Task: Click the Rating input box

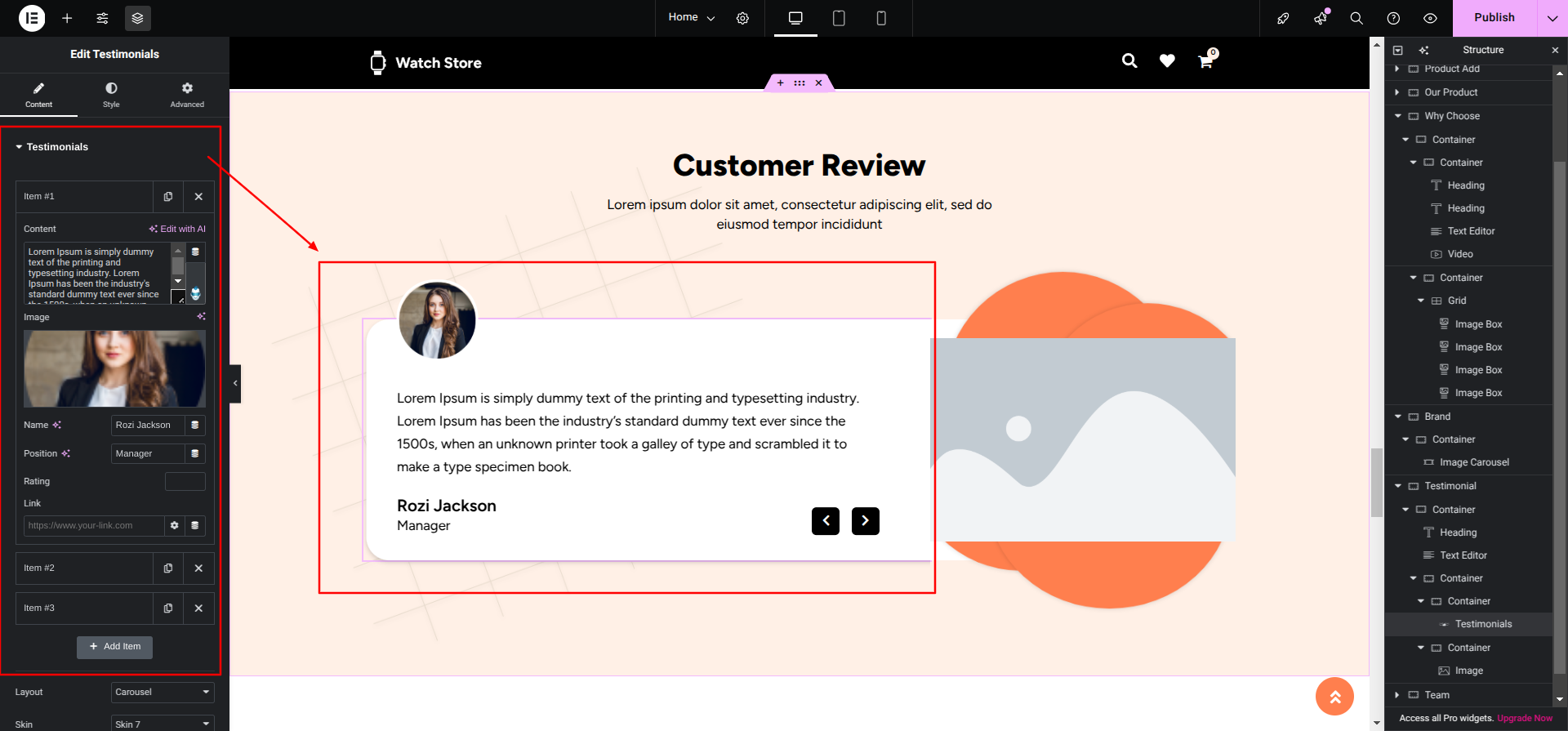Action: click(185, 482)
